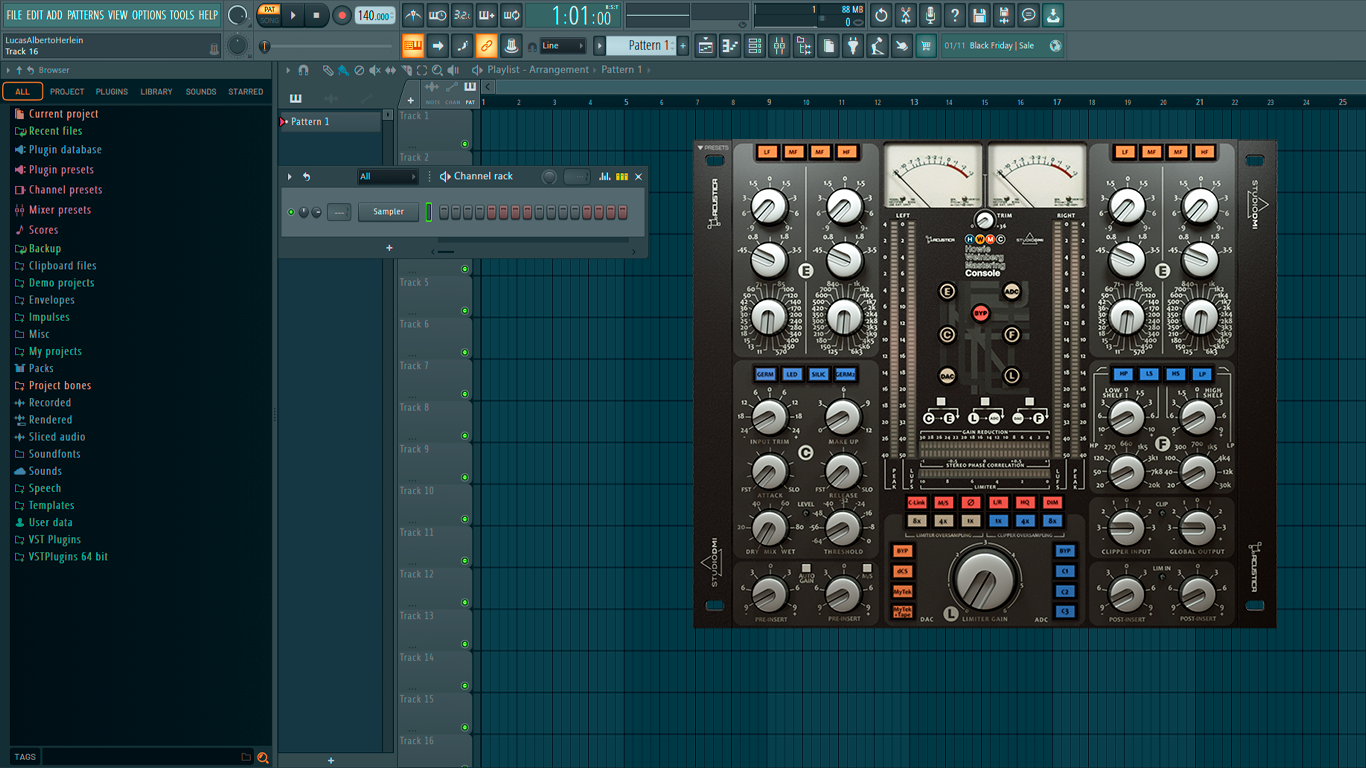Viewport: 1366px width, 768px height.
Task: Open the PATTERNS menu
Action: 85,15
